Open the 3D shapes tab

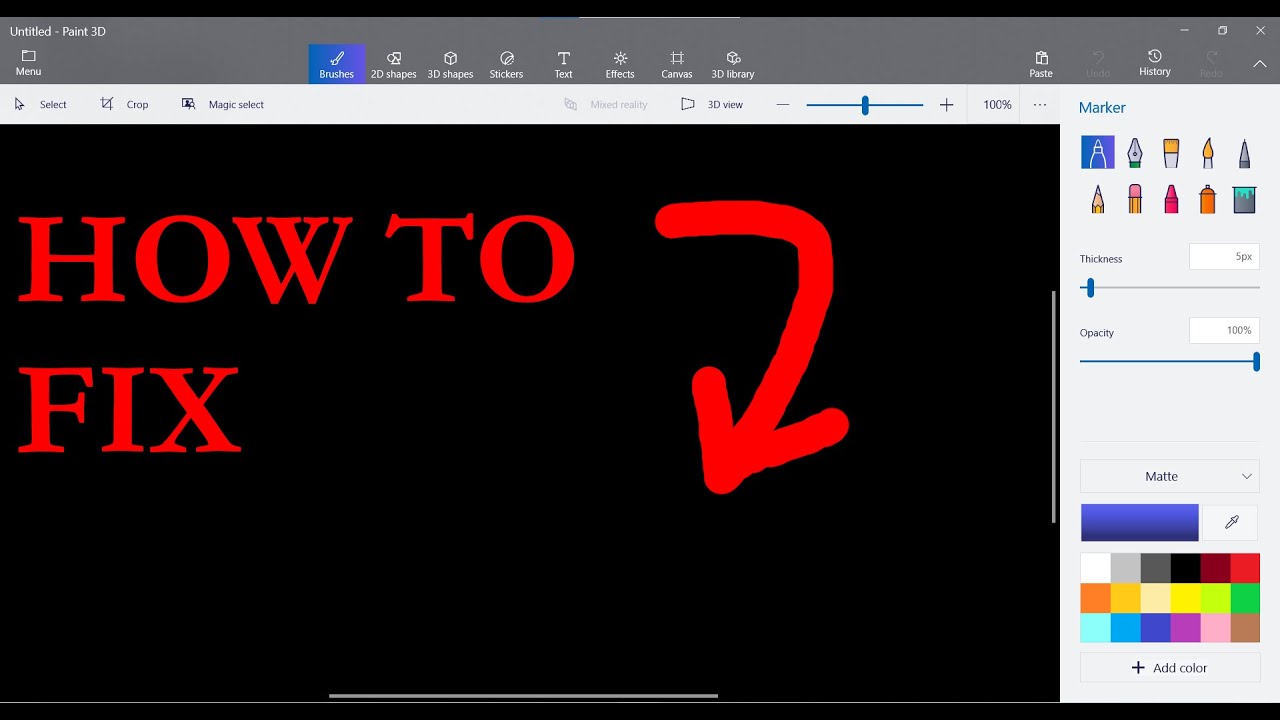coord(450,63)
